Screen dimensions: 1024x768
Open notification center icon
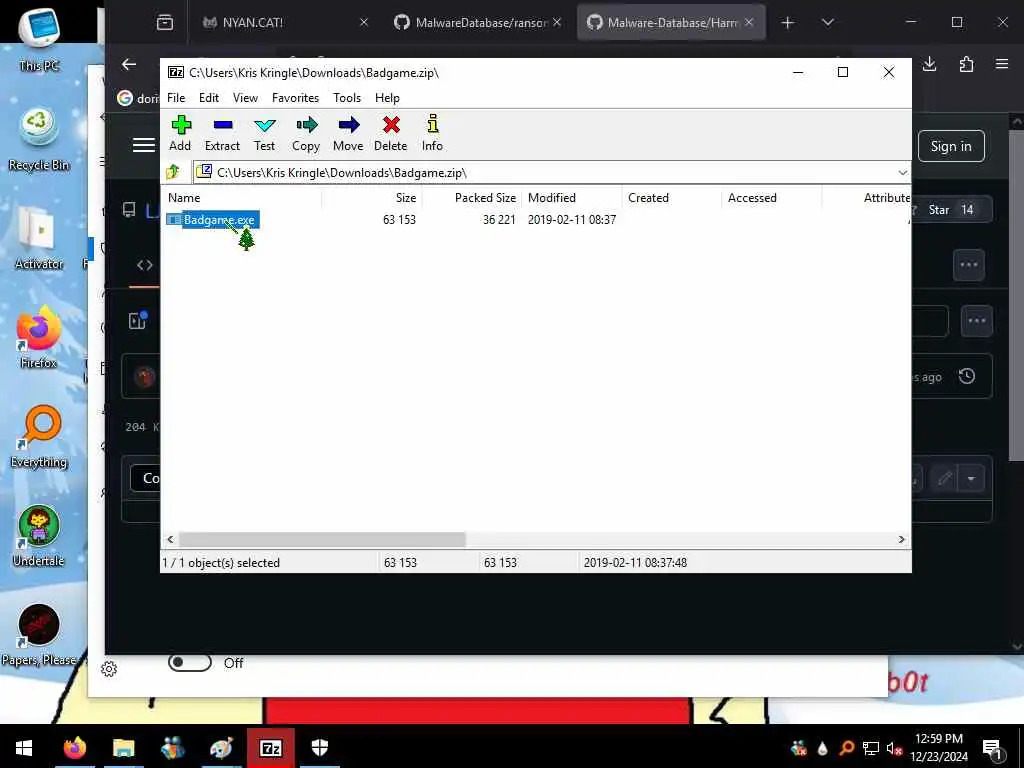(991, 749)
